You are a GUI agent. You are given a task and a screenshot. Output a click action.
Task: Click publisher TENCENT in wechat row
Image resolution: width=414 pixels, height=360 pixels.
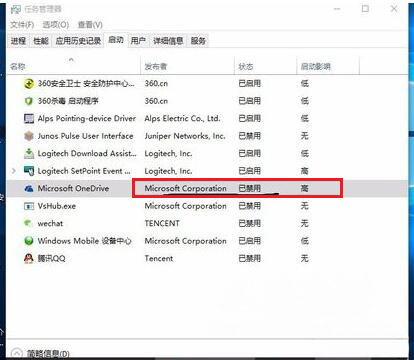click(162, 223)
